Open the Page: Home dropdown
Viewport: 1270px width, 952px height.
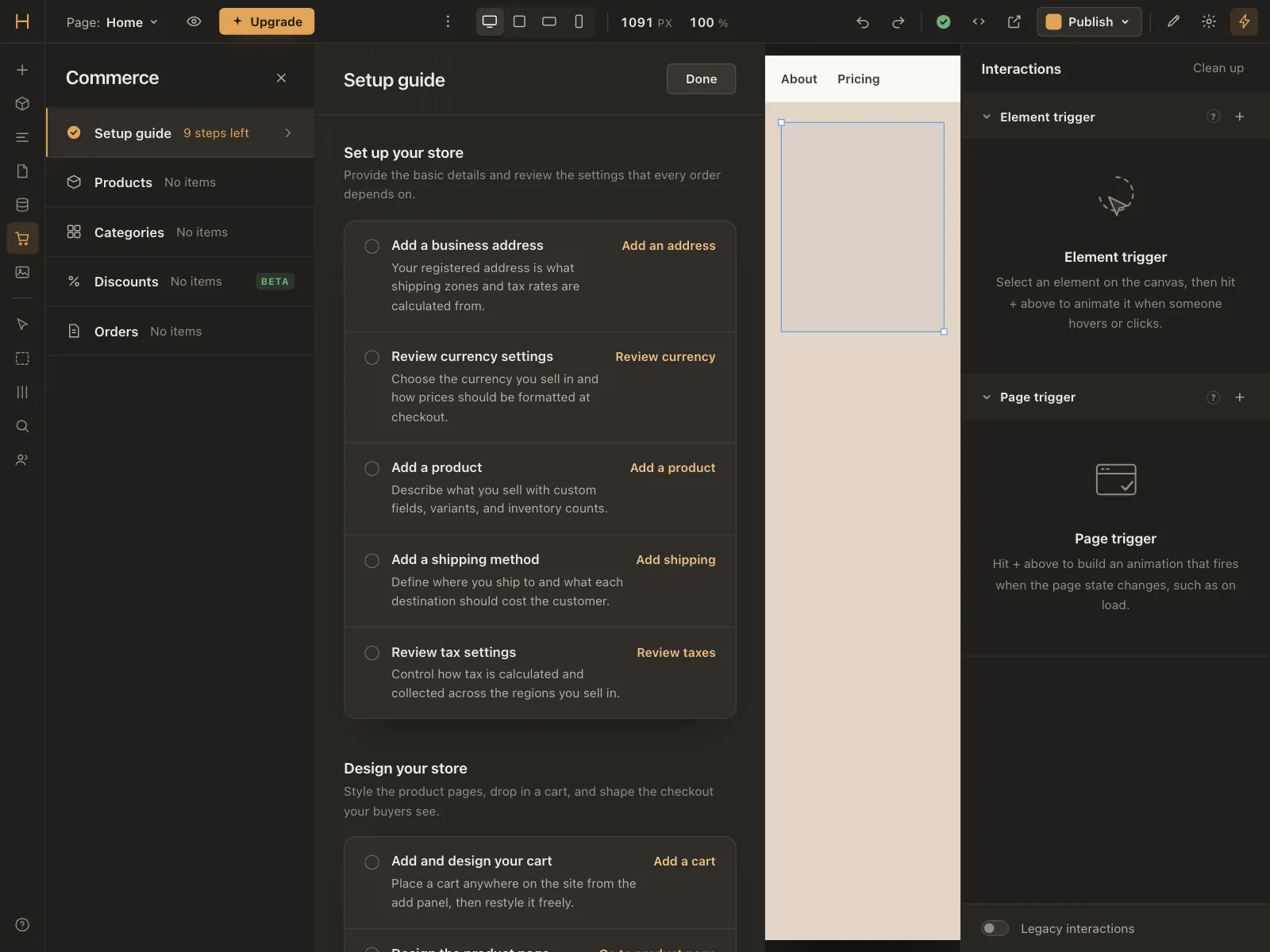pyautogui.click(x=112, y=22)
